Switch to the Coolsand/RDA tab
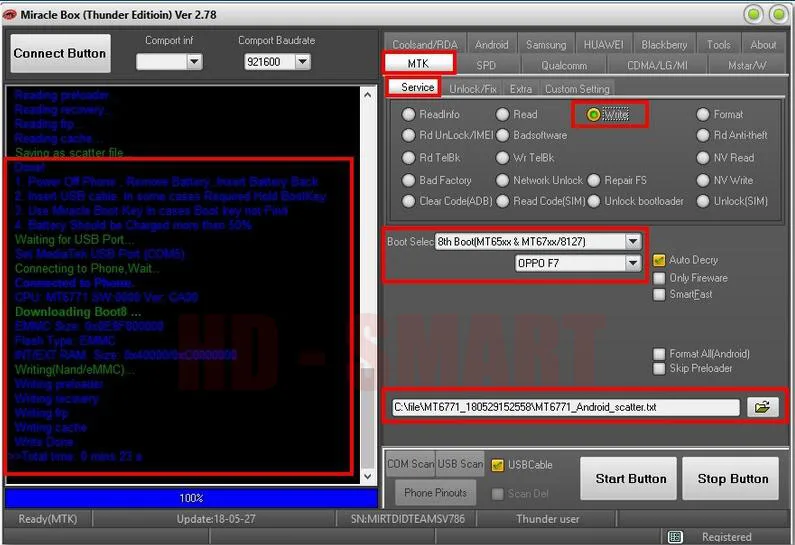The width and height of the screenshot is (795, 545). coord(425,45)
